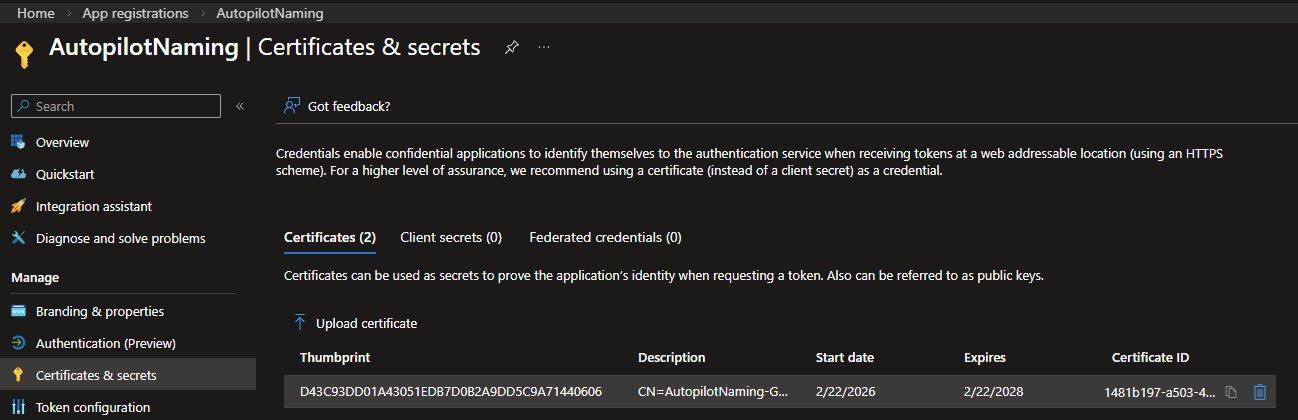
Task: Switch to Client secrets (0) tab
Action: (x=450, y=237)
